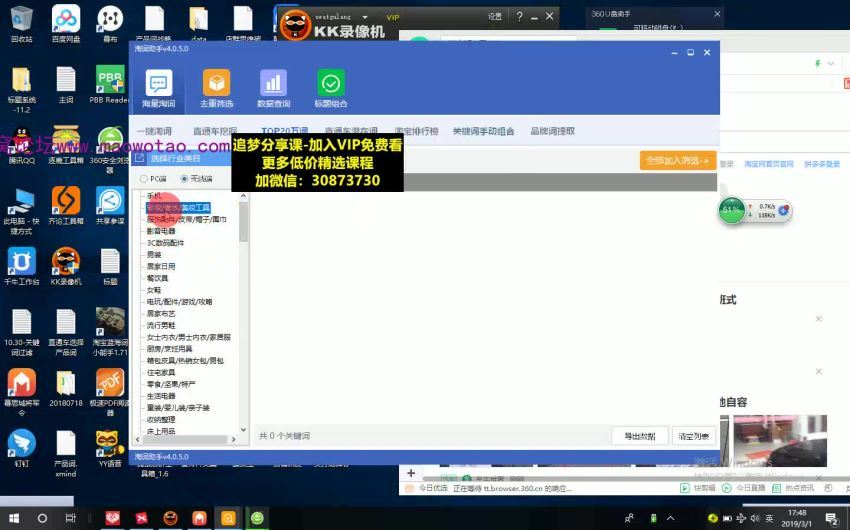Switch to the 直通车挖掘 tab
This screenshot has width=850, height=530.
pos(215,131)
